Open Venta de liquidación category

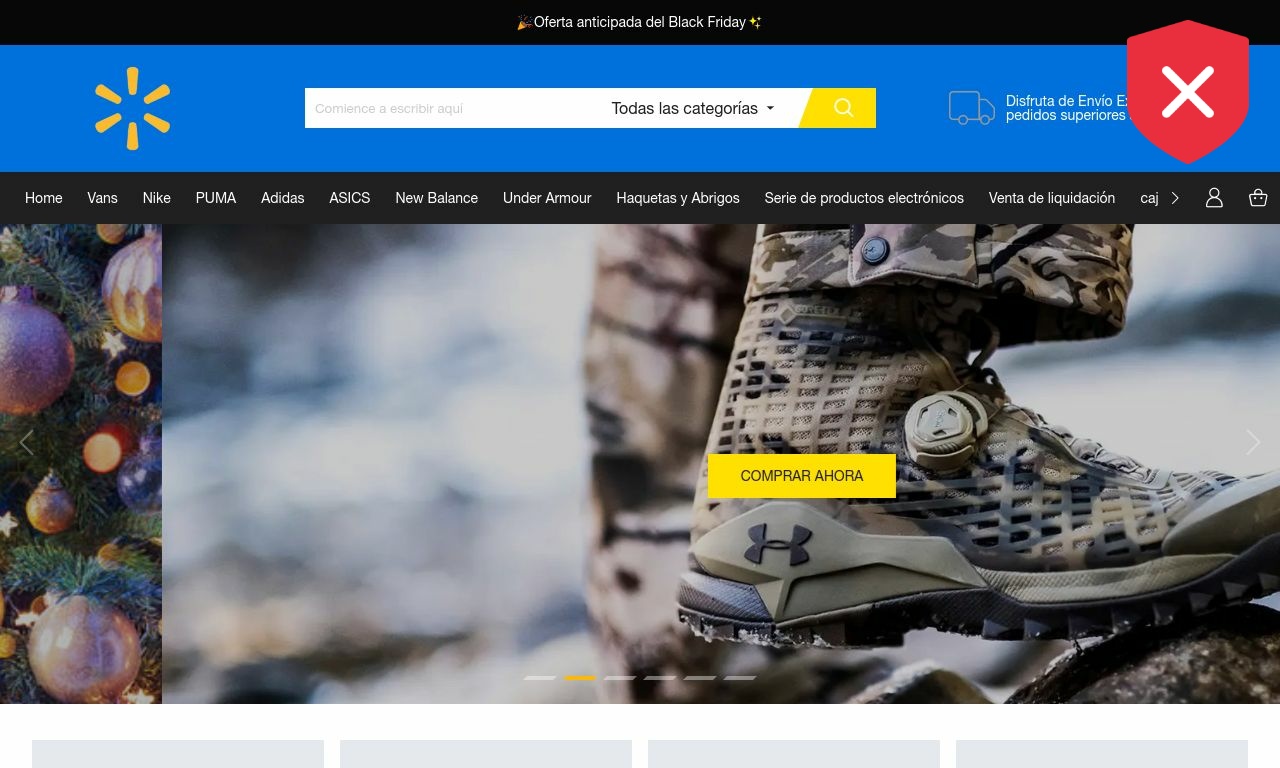coord(1052,198)
